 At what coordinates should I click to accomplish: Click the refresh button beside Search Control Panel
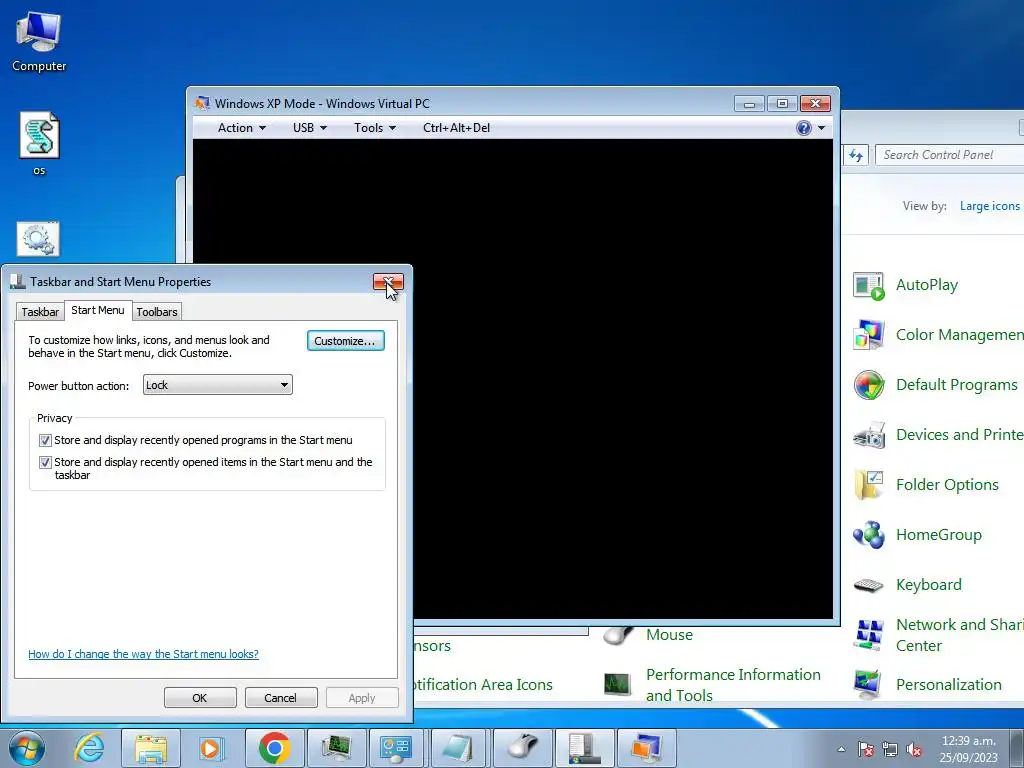pos(856,155)
